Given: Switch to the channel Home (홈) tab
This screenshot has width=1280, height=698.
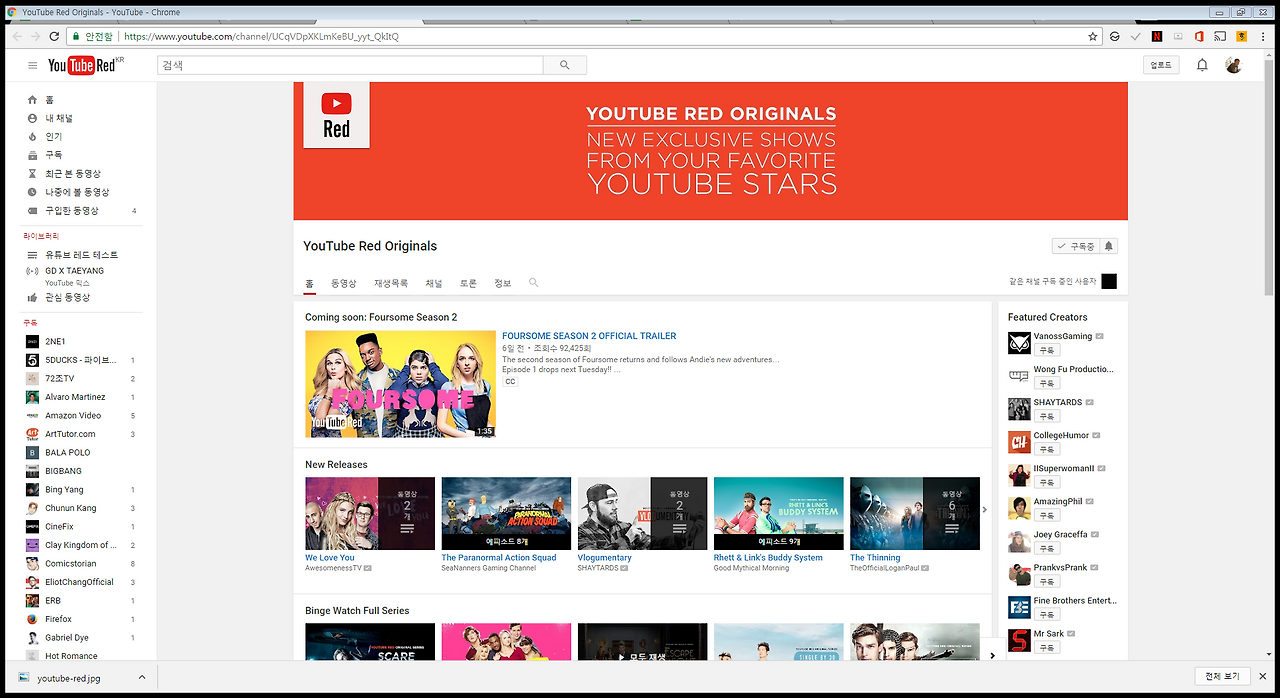Looking at the screenshot, I should pos(310,284).
